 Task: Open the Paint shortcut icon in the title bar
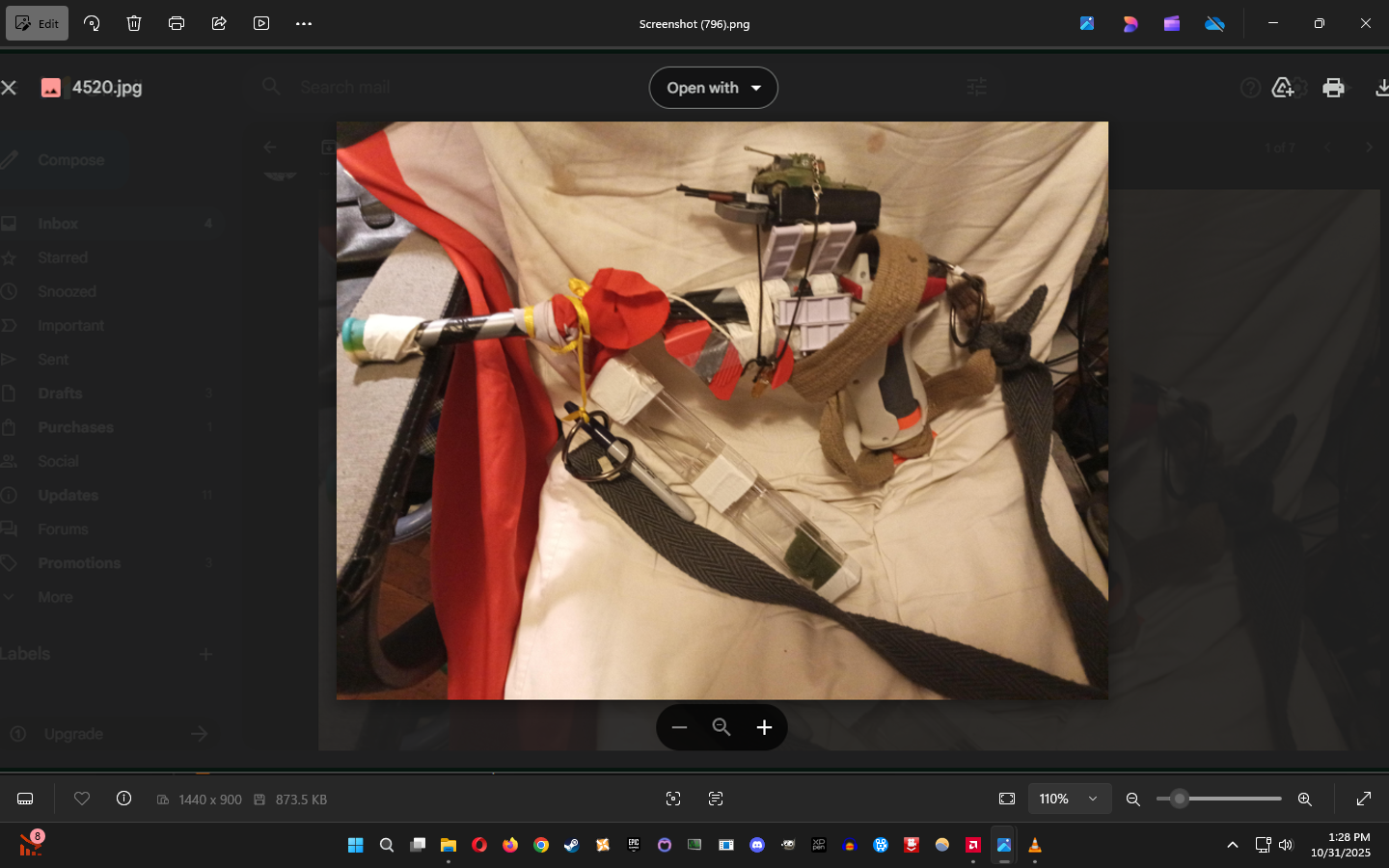click(1087, 23)
